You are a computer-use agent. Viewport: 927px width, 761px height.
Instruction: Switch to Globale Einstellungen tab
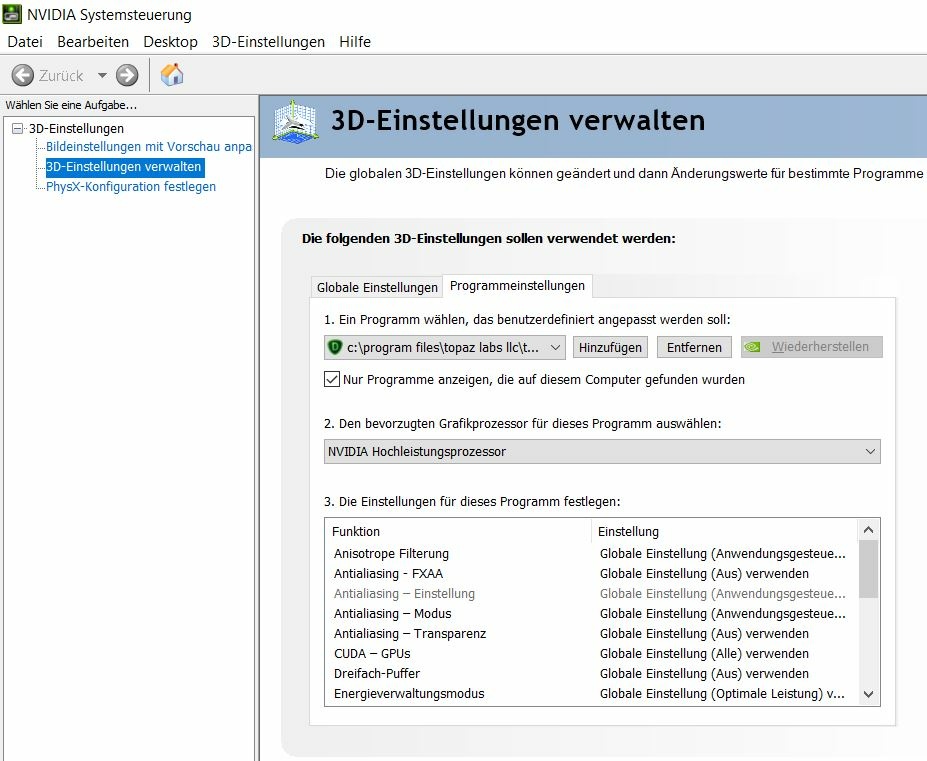[377, 287]
